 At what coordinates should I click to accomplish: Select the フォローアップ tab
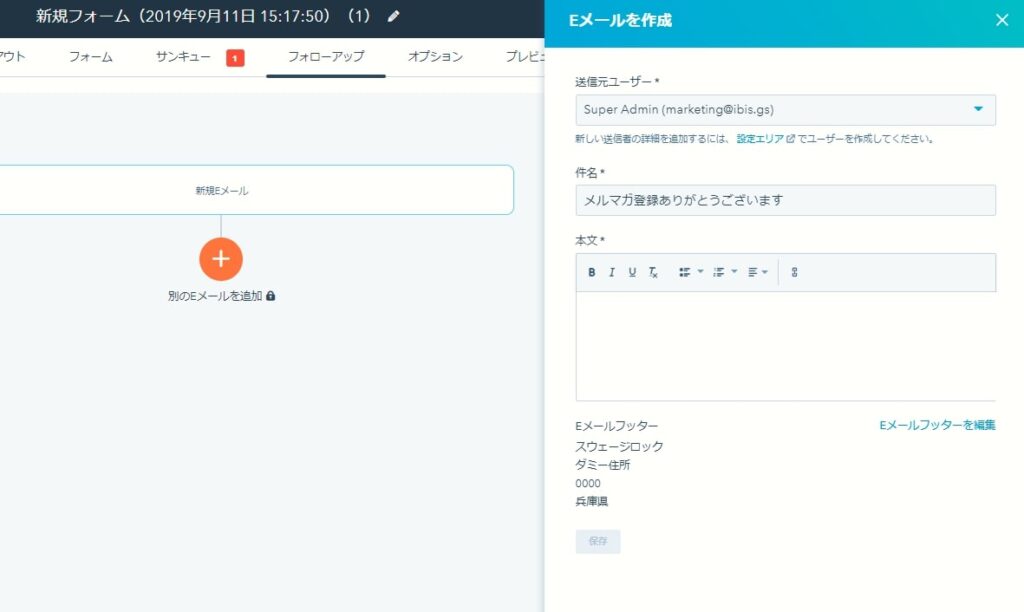click(326, 57)
